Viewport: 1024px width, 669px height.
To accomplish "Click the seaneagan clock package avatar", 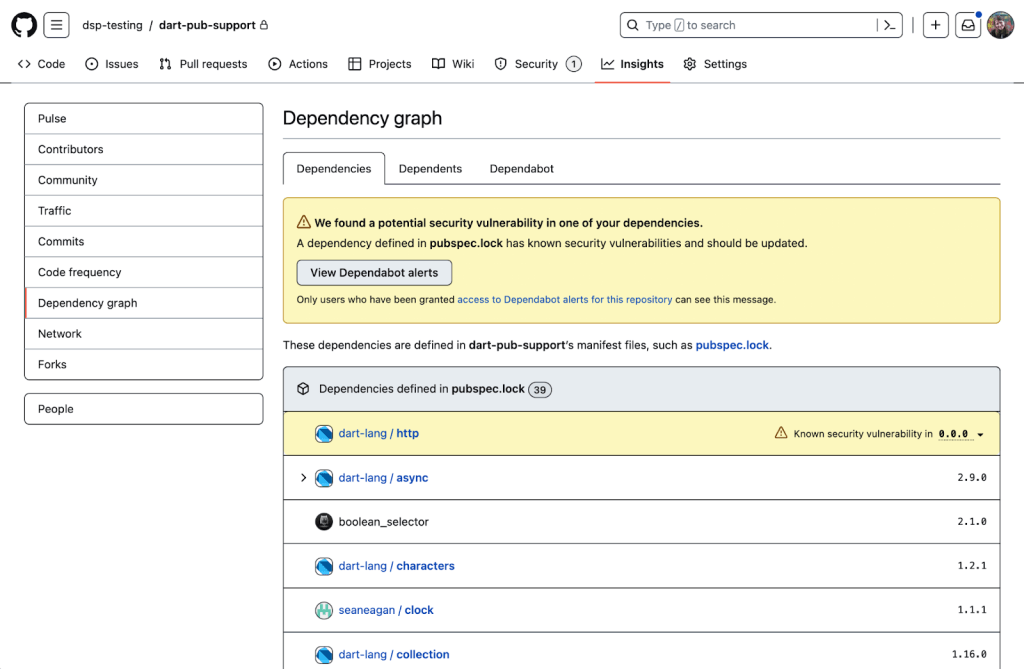I will 324,610.
